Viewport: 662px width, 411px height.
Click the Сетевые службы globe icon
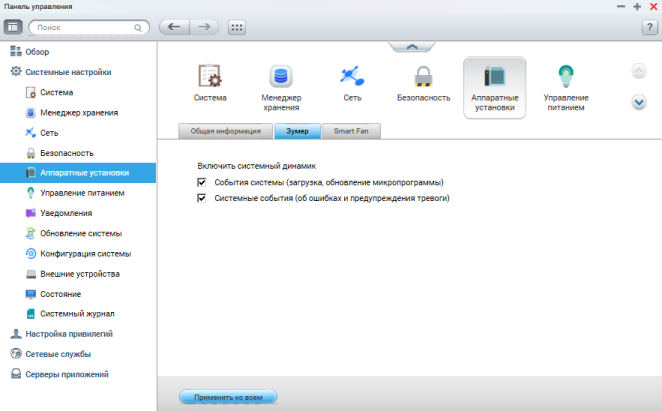coord(16,354)
